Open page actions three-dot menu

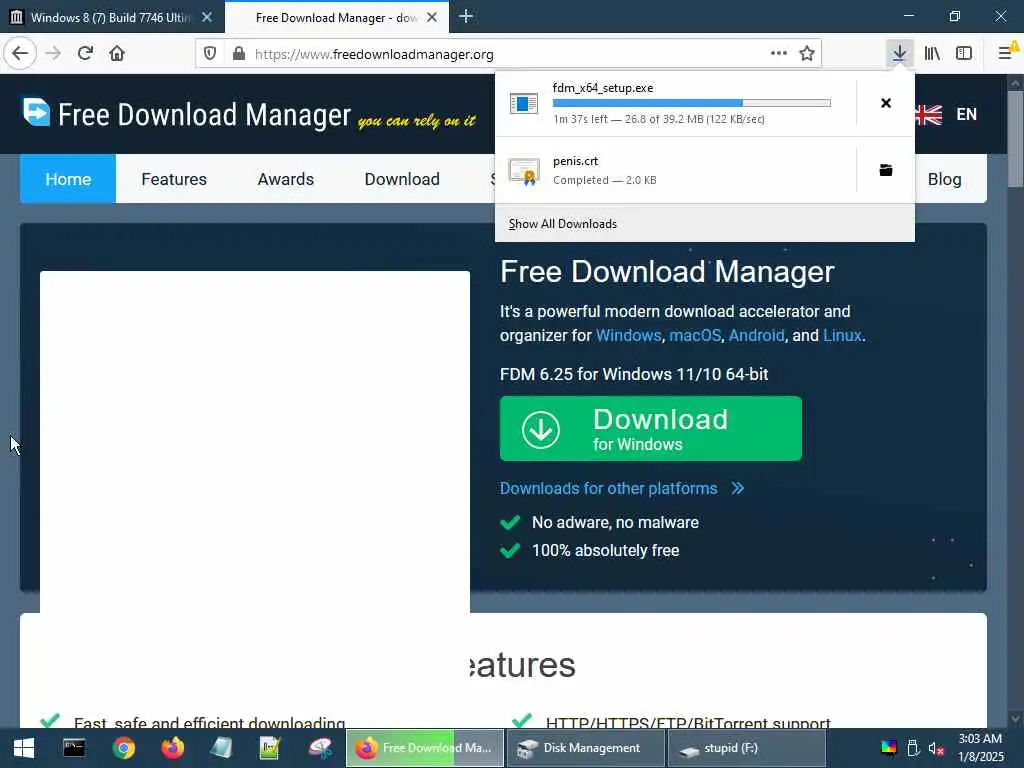[x=778, y=54]
